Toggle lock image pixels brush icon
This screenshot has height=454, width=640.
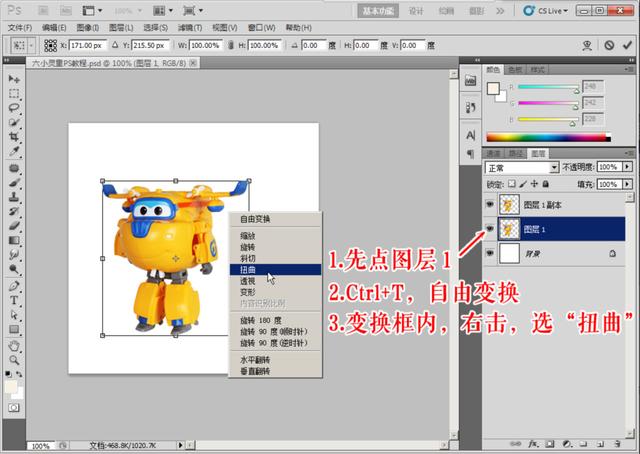click(x=523, y=184)
